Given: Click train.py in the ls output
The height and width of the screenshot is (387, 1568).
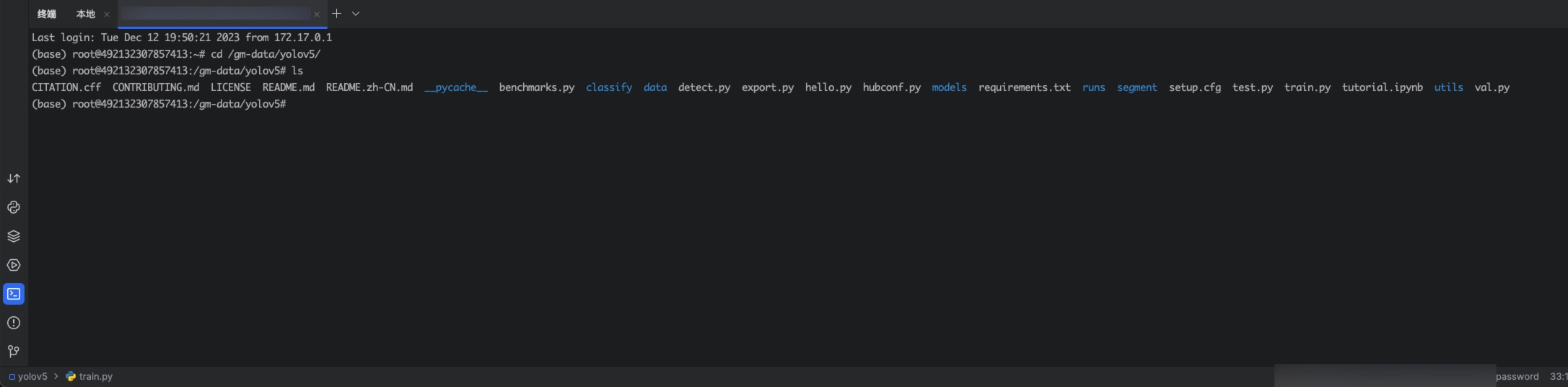Looking at the screenshot, I should (1308, 87).
